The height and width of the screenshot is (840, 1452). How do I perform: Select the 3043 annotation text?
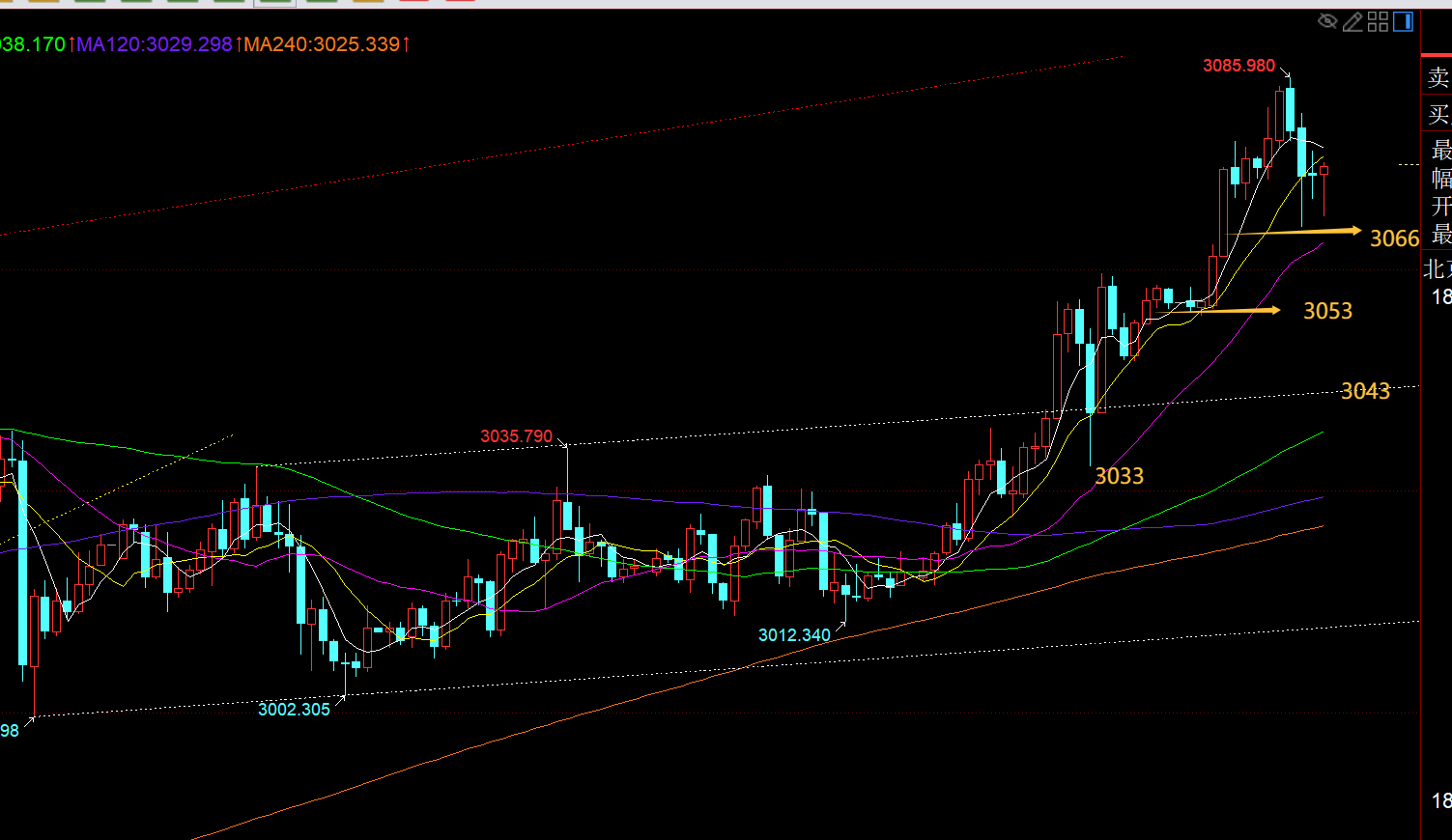tap(1365, 391)
